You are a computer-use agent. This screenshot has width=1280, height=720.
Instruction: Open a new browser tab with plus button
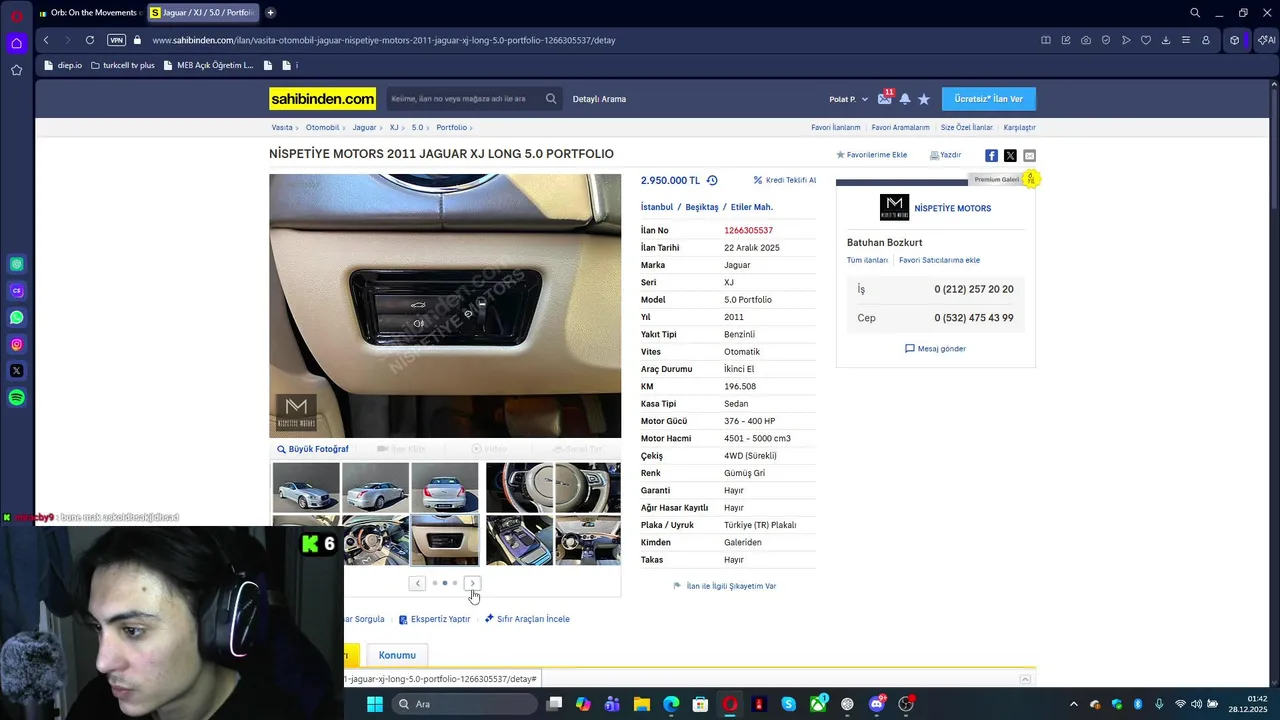[x=270, y=13]
